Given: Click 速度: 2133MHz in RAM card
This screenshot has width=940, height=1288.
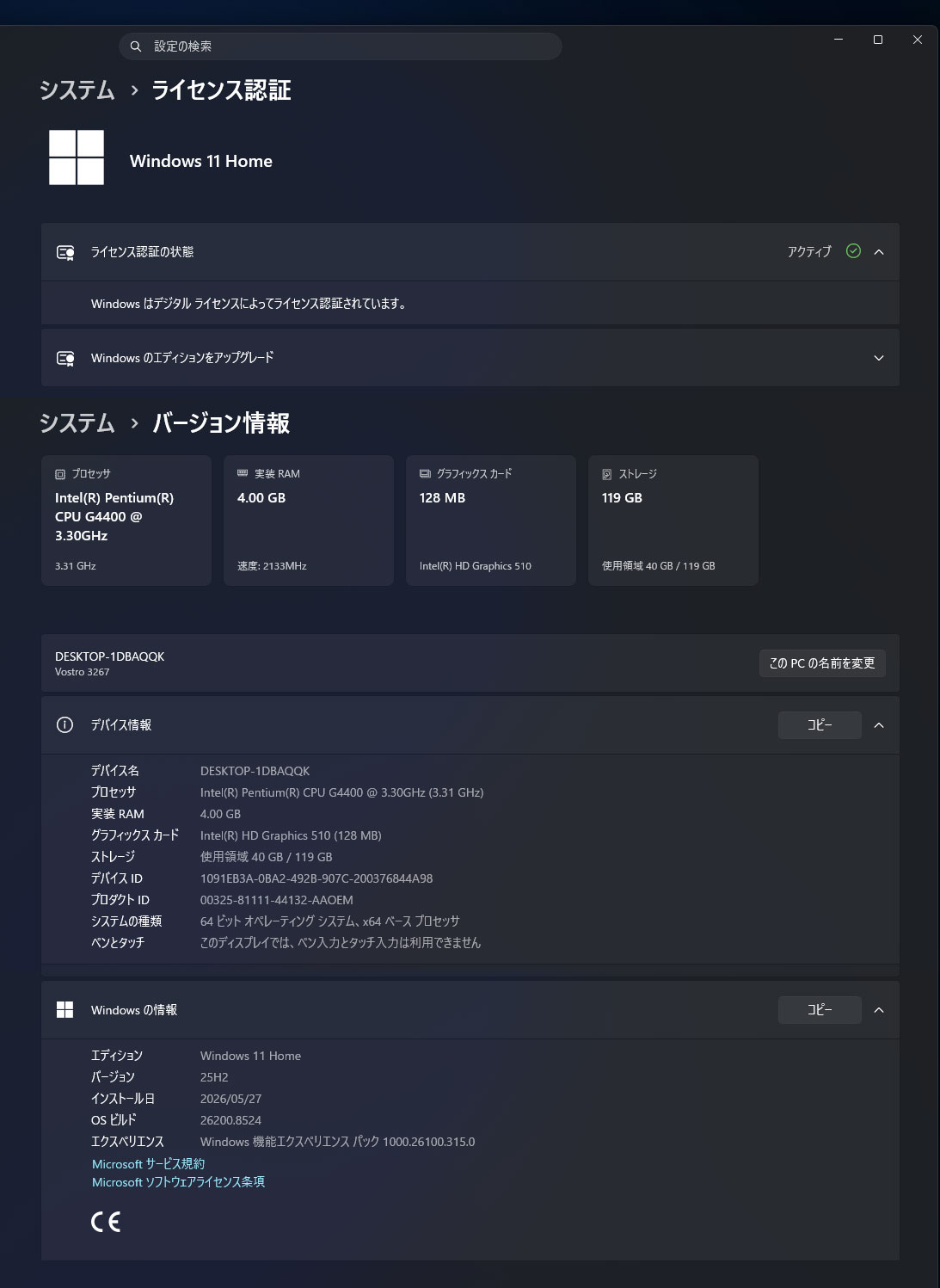Looking at the screenshot, I should click(272, 566).
